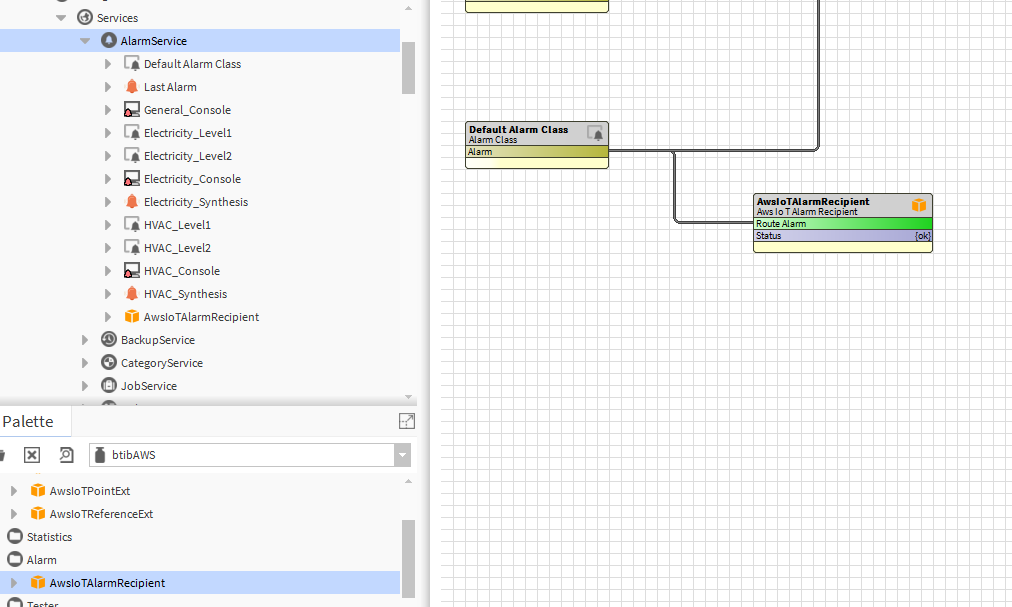
Task: Expand AwsIoTPointExt in the palette
Action: [x=14, y=491]
